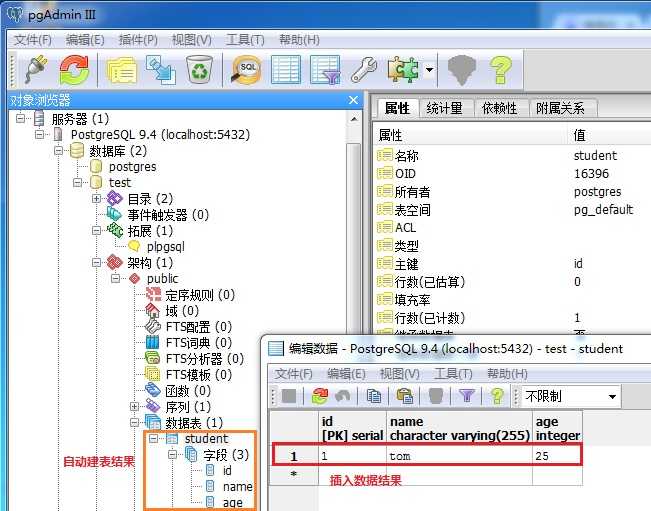
Task: Click the copy icon in edit data toolbar
Action: click(x=374, y=396)
